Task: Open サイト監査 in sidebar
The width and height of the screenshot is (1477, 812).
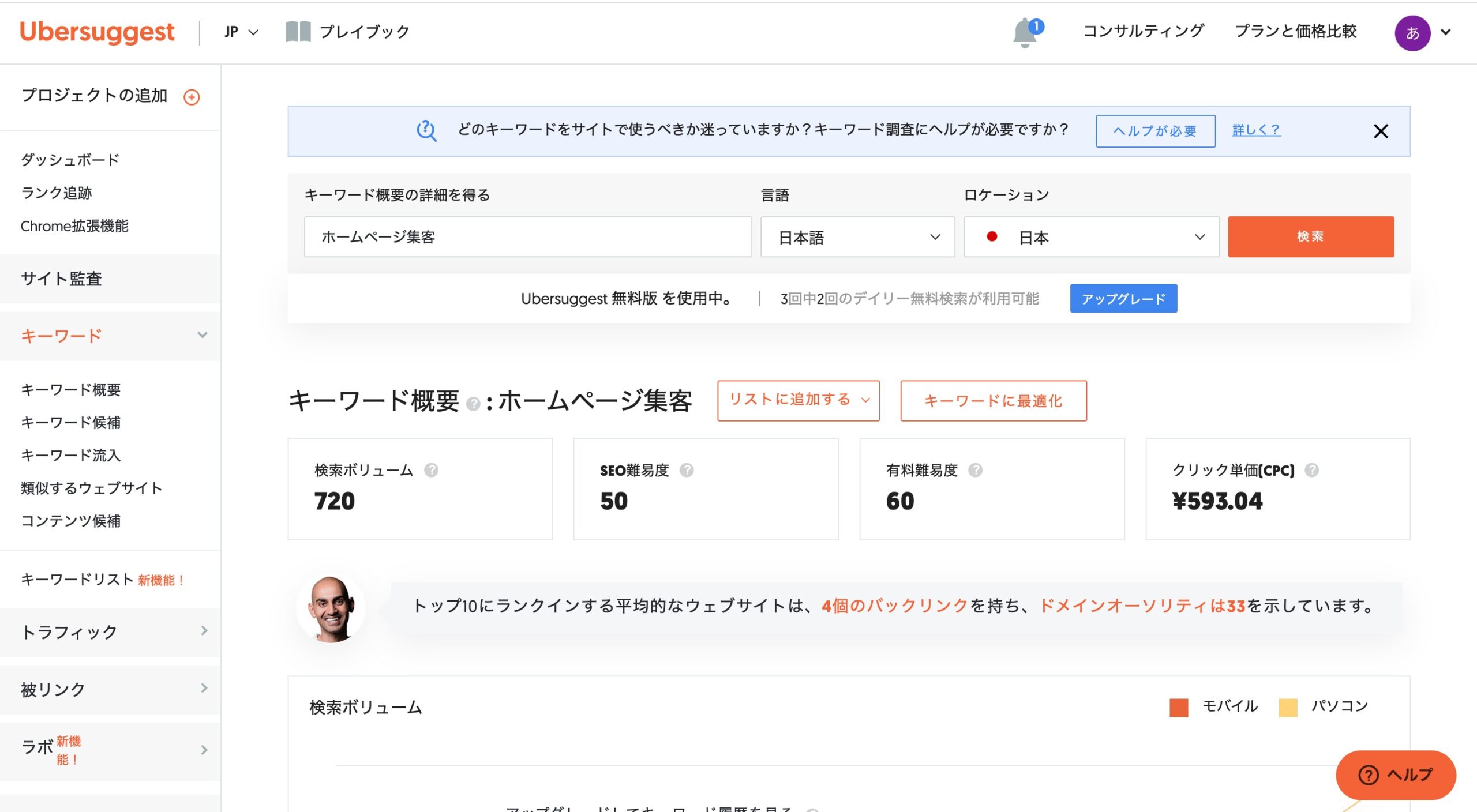Action: 110,279
